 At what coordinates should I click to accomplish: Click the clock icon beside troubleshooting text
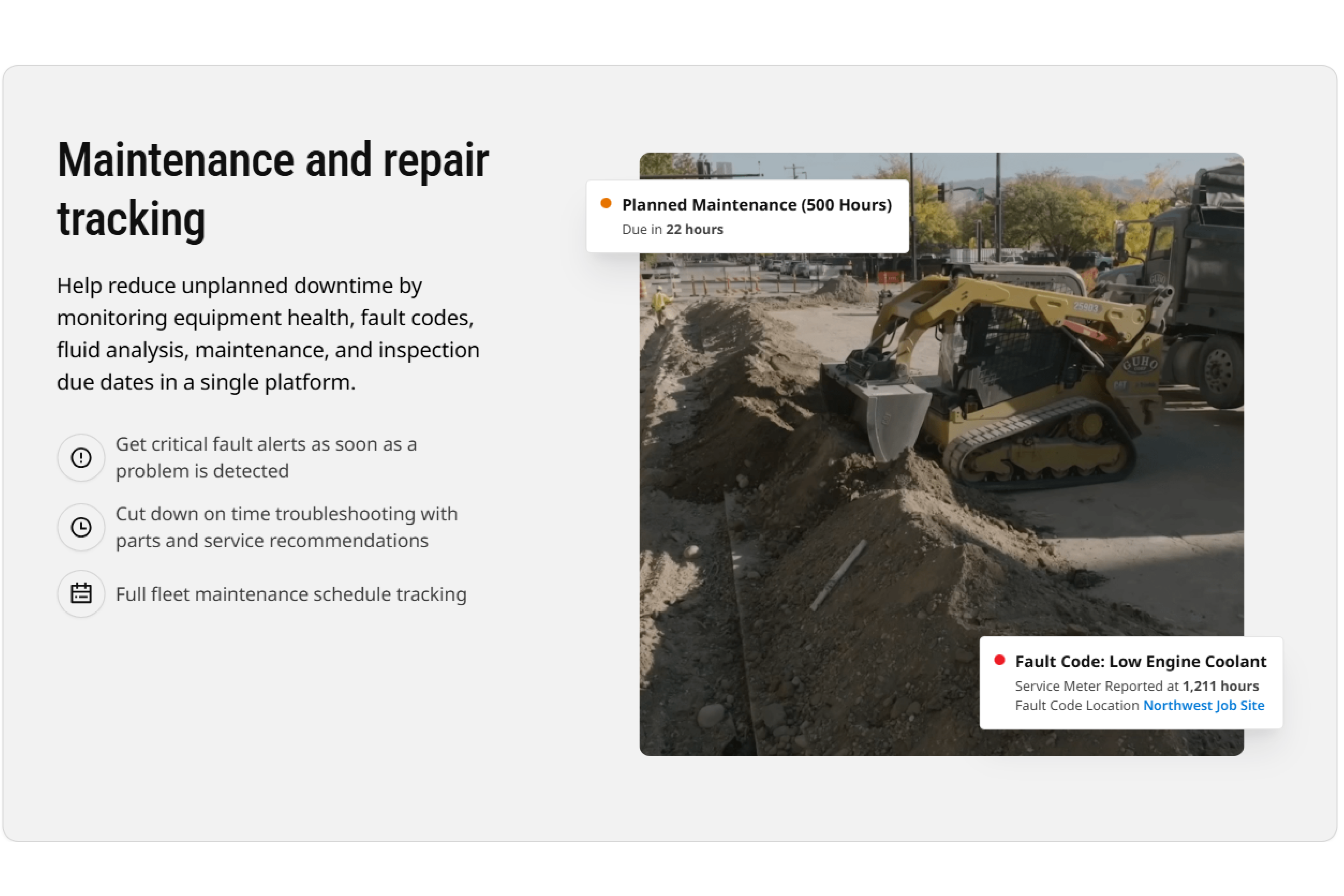81,527
